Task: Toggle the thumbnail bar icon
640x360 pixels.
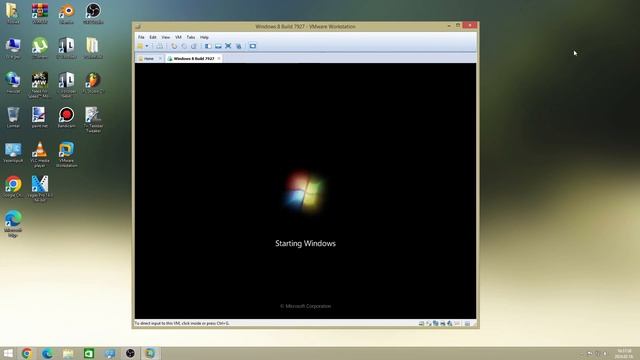Action: (x=218, y=46)
